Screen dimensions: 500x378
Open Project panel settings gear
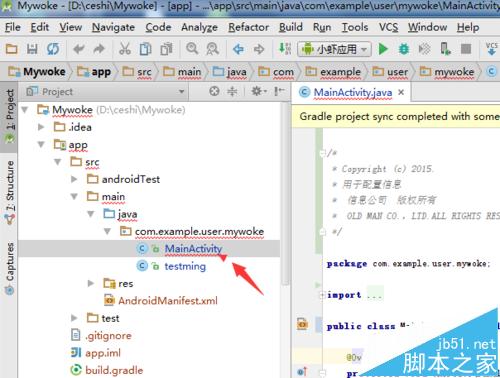coord(258,91)
